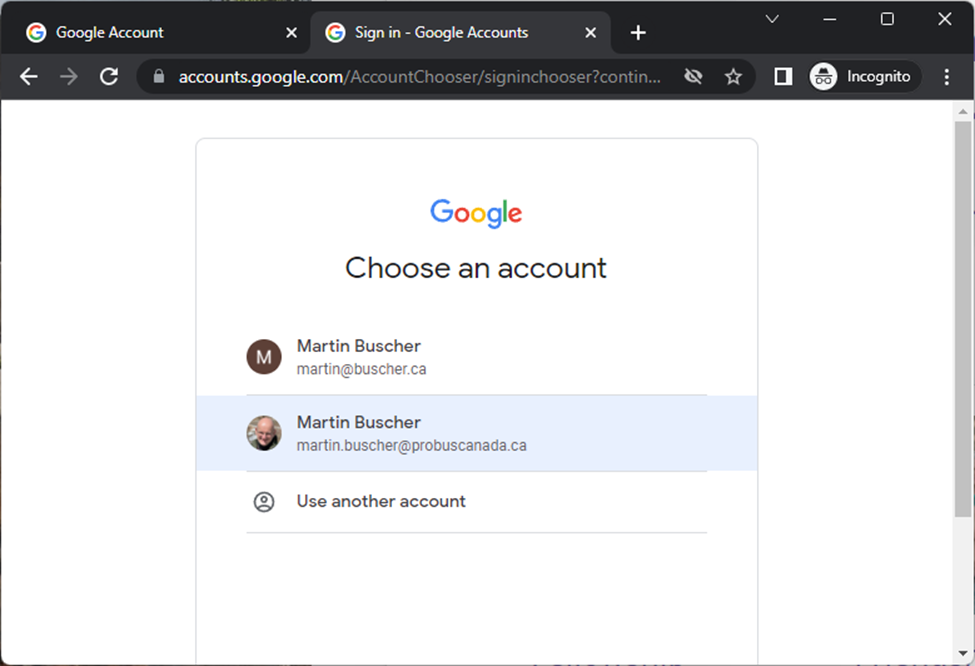Image resolution: width=975 pixels, height=666 pixels.
Task: Open the side panel icon
Action: (x=783, y=76)
